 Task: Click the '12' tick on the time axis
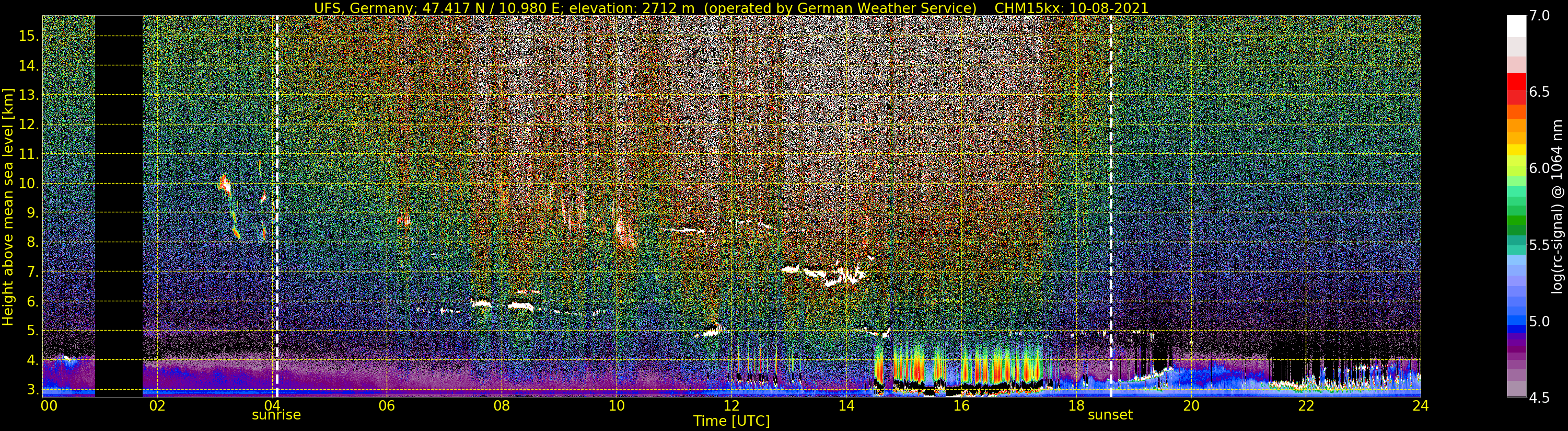point(731,405)
